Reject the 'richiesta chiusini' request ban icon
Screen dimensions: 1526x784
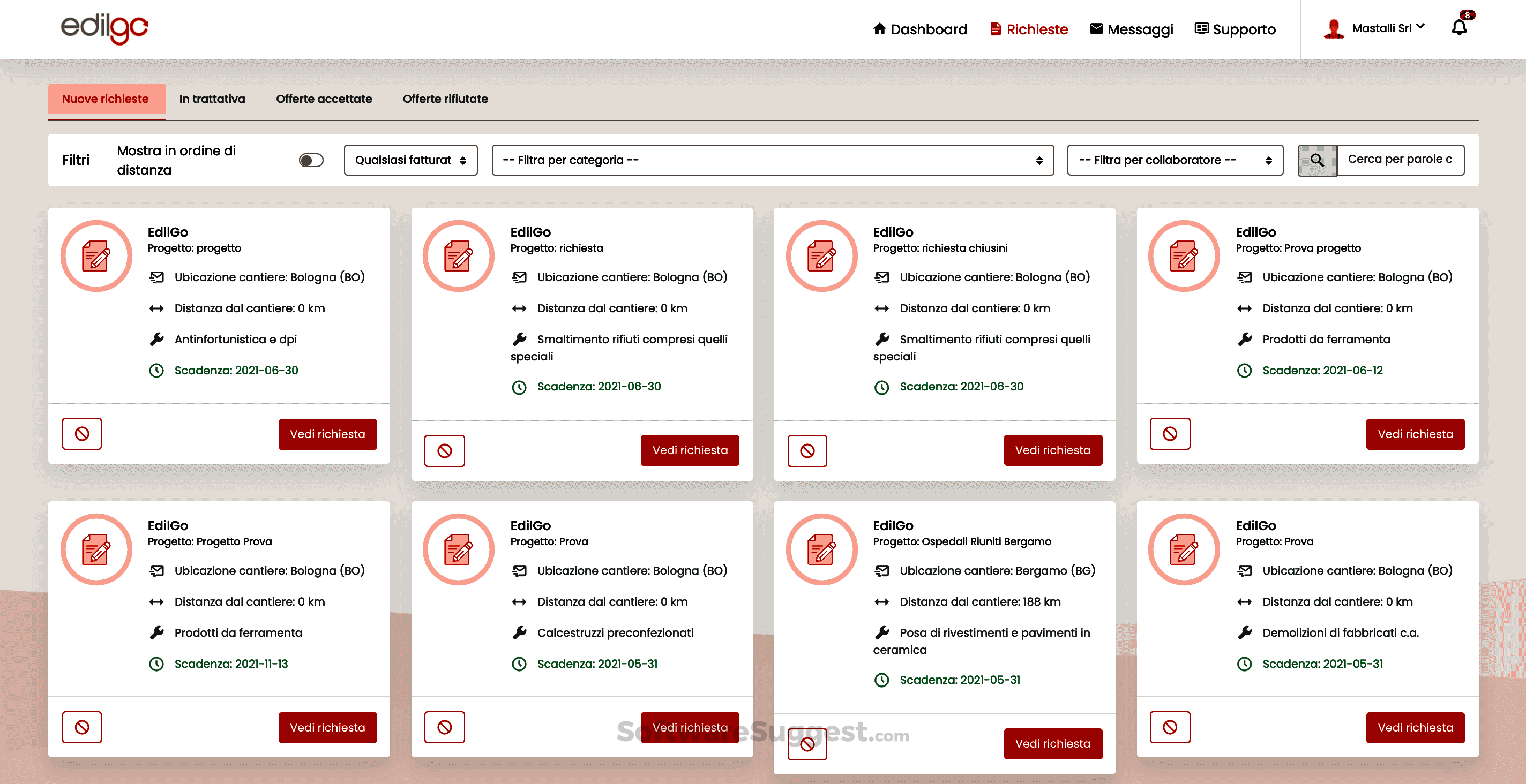(807, 450)
